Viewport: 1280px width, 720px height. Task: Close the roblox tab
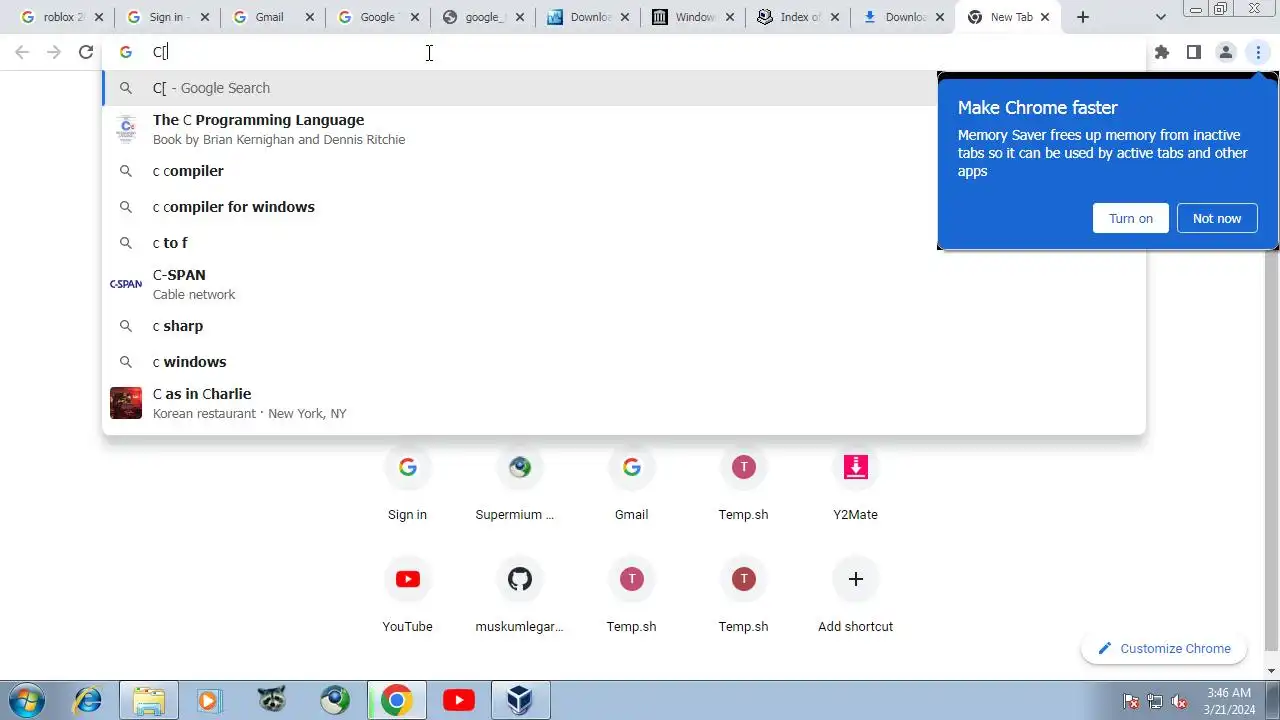click(98, 17)
